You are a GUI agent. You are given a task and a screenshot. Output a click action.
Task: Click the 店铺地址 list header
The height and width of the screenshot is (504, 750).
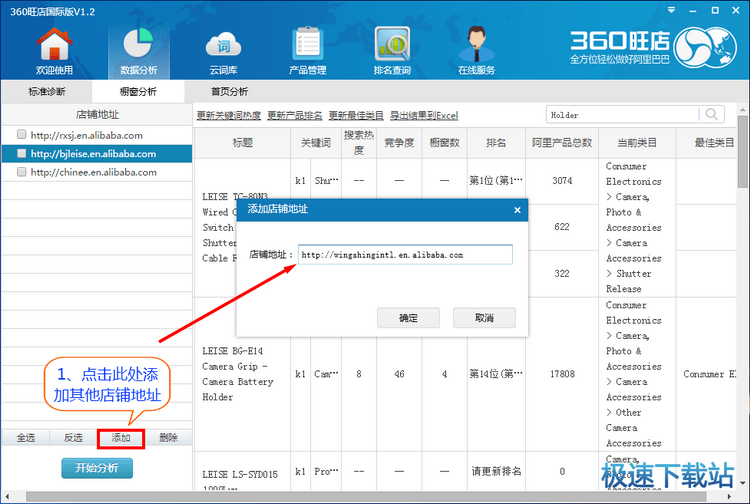(97, 115)
